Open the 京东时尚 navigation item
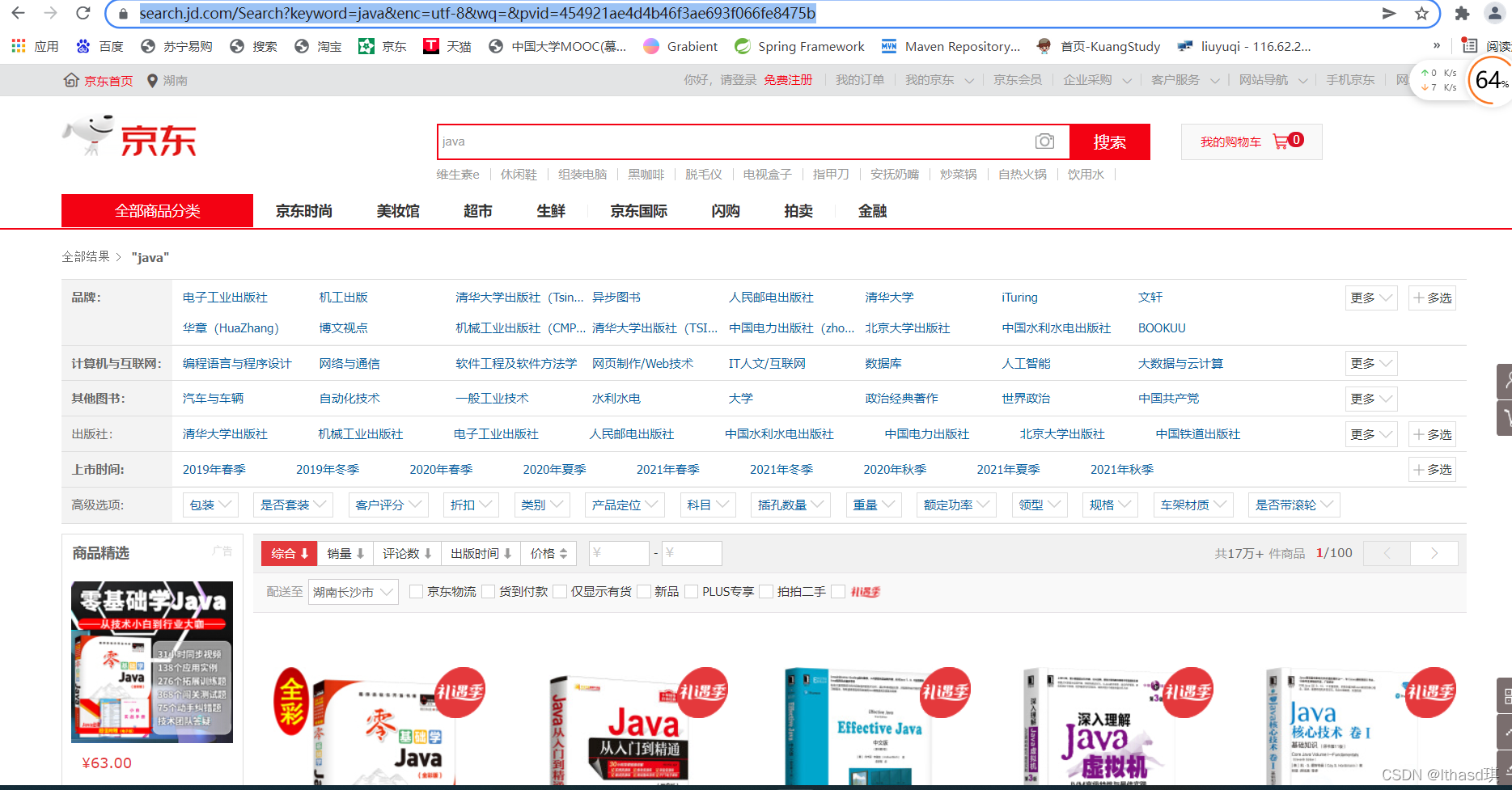 (303, 211)
